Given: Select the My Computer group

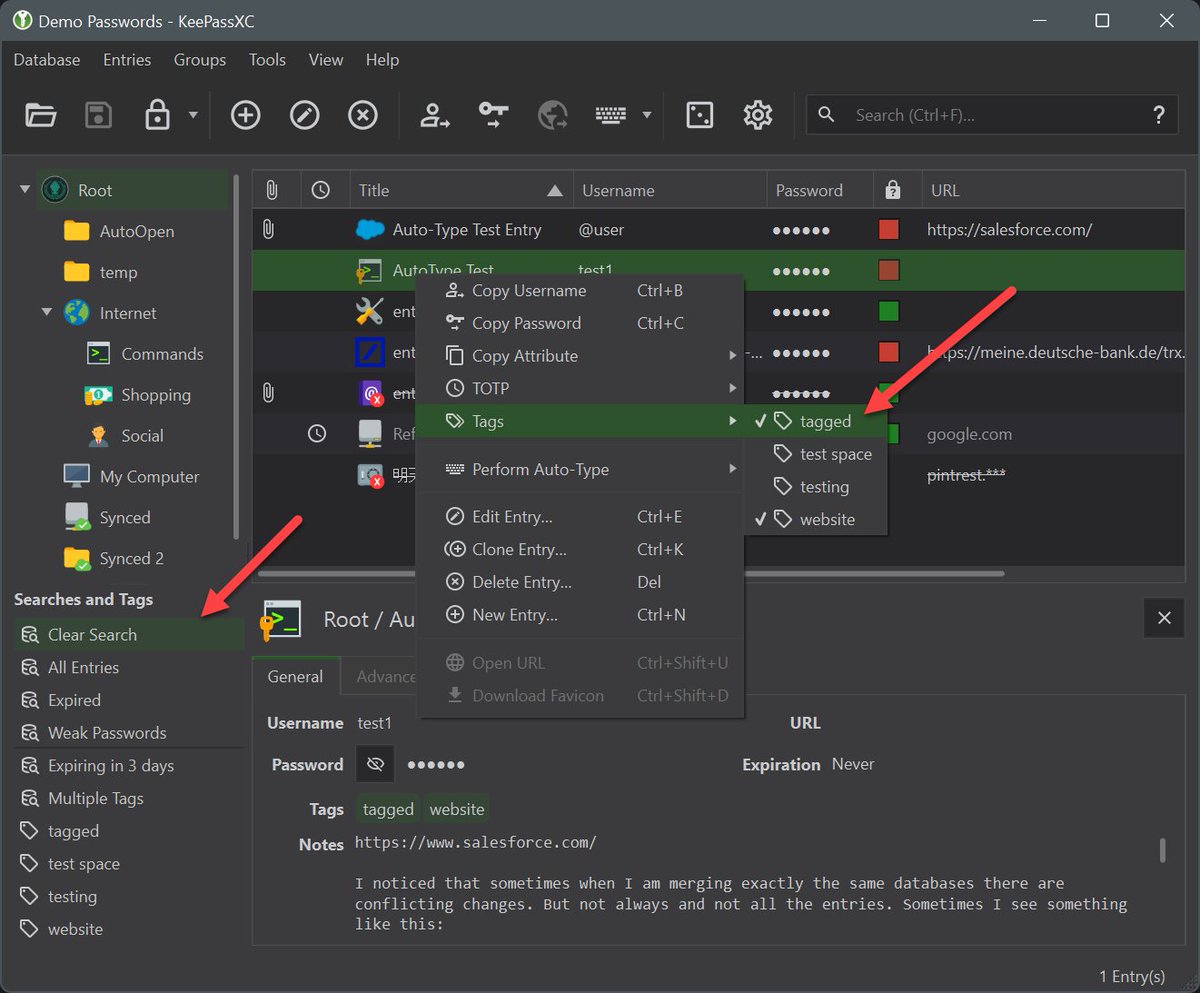Looking at the screenshot, I should 131,477.
